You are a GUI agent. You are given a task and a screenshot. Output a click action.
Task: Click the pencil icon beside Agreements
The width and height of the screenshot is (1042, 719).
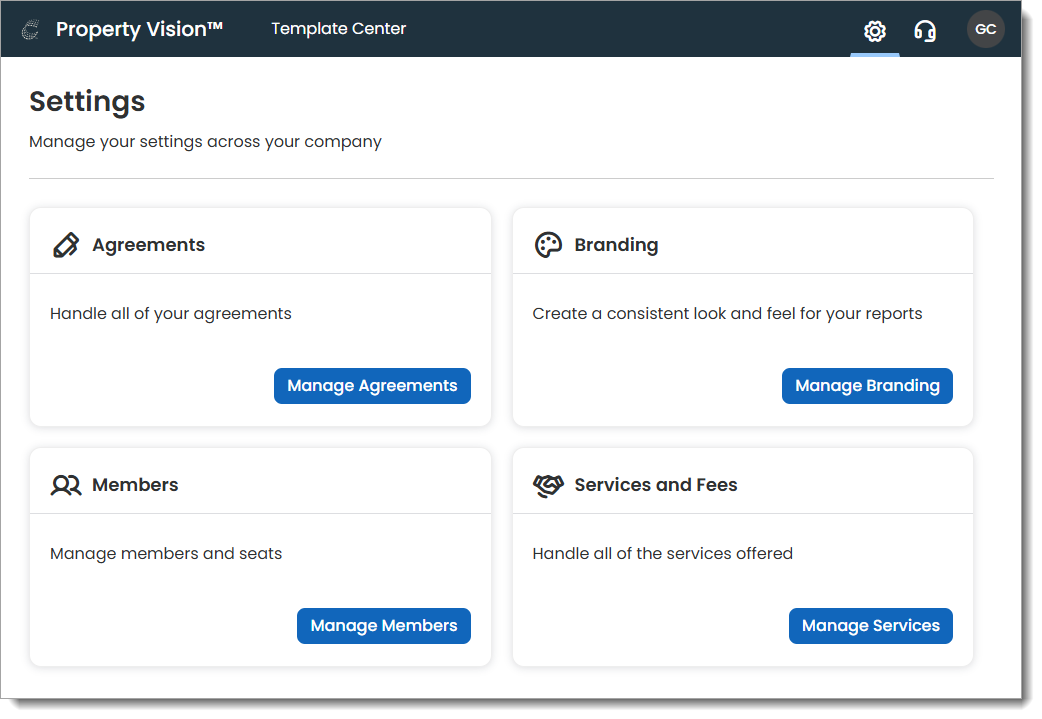pos(66,245)
